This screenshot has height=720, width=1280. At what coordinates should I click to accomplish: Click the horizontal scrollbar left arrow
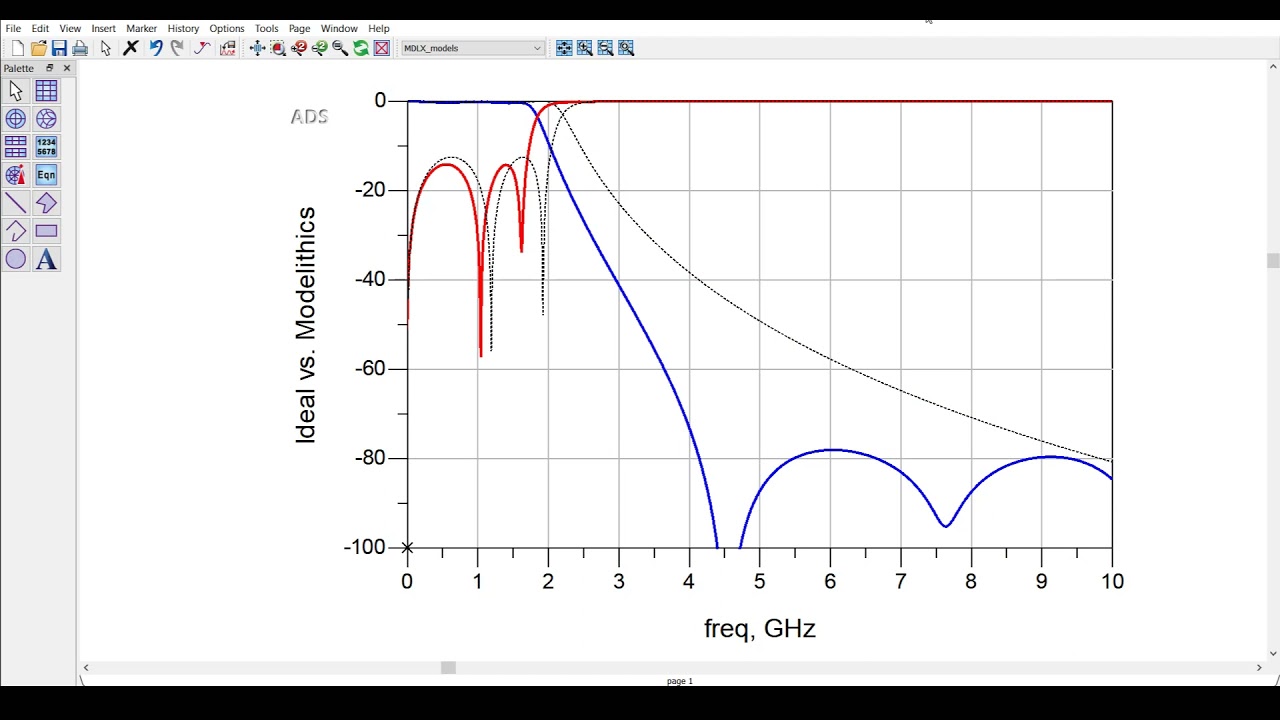coord(86,668)
